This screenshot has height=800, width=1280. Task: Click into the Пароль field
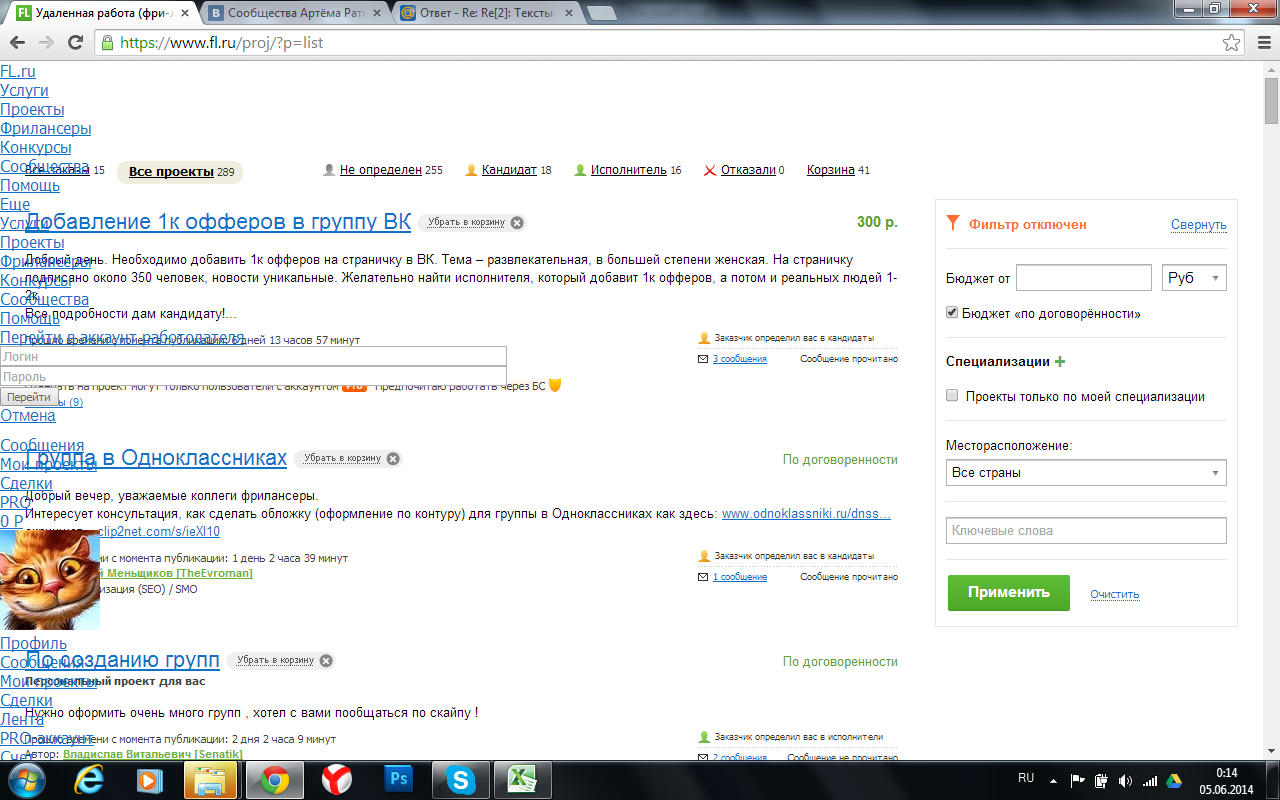pos(253,377)
